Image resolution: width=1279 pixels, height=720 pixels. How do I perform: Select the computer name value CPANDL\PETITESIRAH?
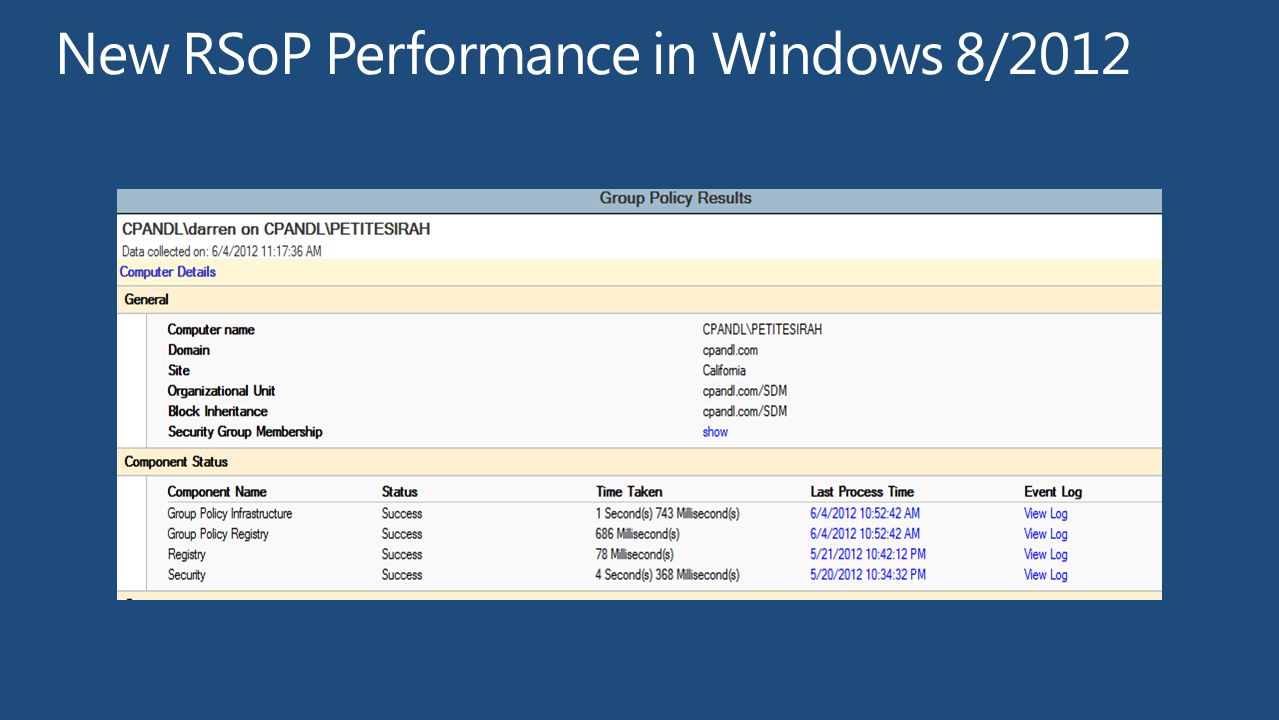(x=762, y=330)
